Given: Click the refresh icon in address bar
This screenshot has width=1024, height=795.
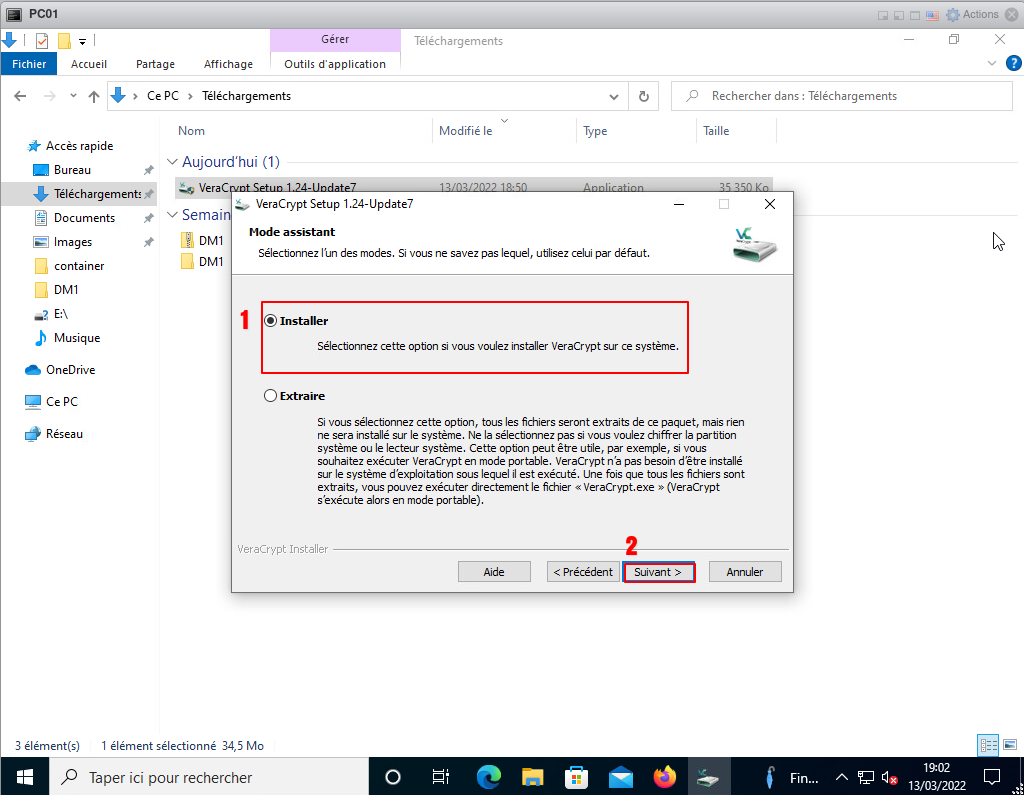Looking at the screenshot, I should [644, 97].
